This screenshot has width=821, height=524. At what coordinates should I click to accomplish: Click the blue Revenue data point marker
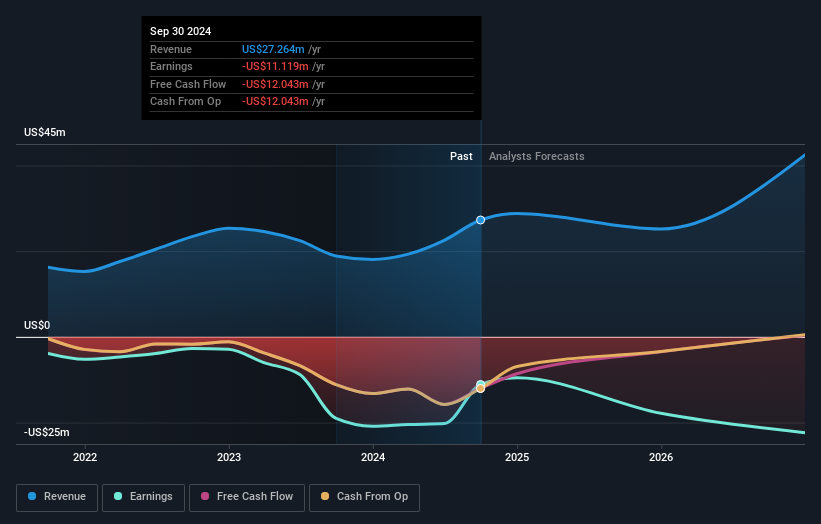tap(480, 220)
